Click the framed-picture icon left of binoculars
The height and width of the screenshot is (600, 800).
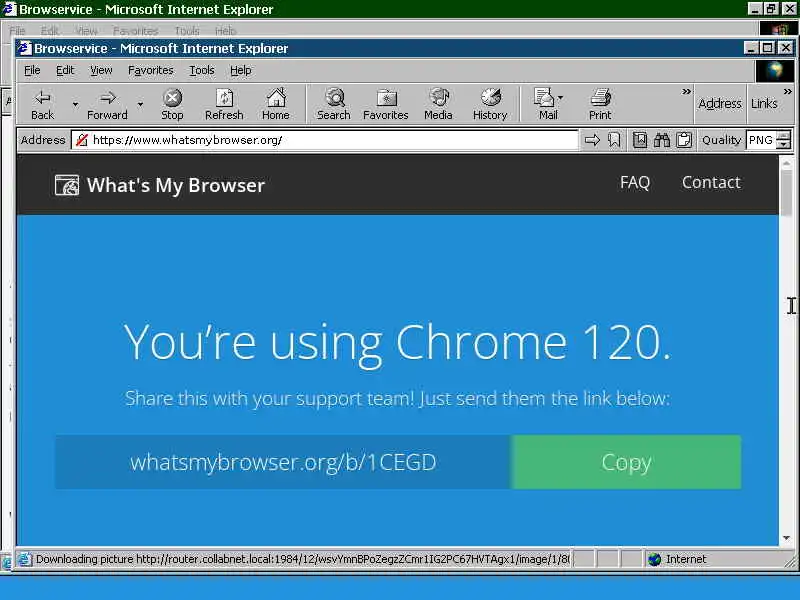point(640,140)
